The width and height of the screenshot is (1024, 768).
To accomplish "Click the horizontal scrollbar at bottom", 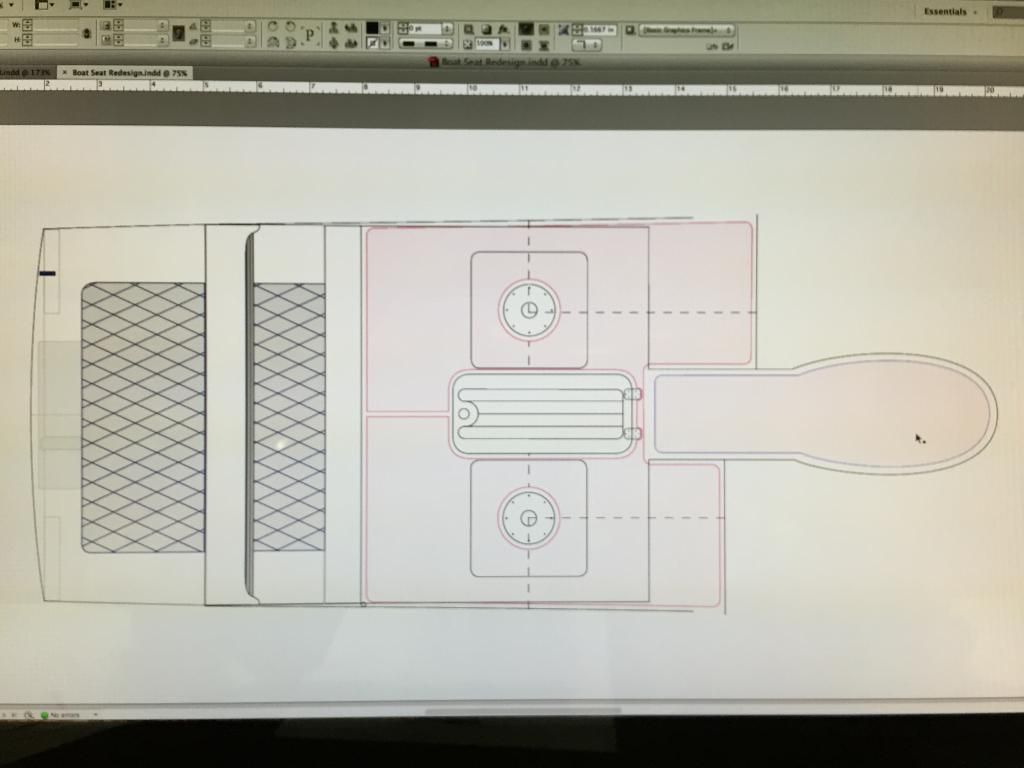I will [523, 711].
